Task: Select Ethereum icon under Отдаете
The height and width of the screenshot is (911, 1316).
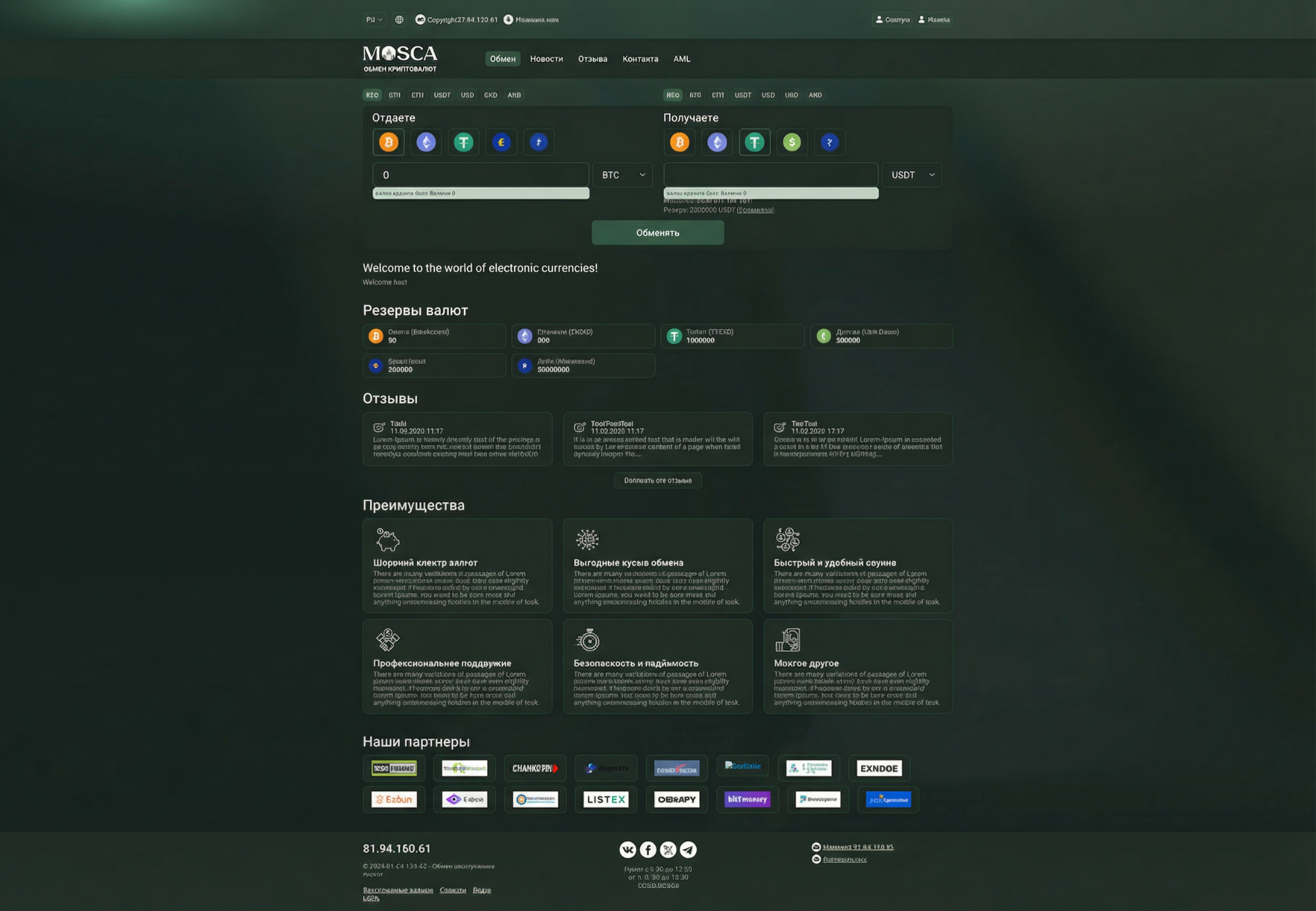Action: [x=426, y=142]
